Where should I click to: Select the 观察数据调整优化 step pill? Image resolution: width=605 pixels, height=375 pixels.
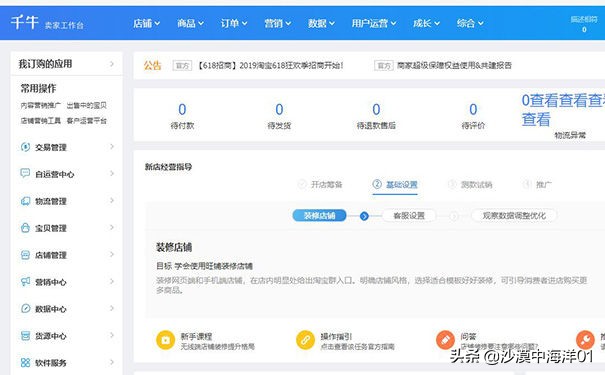coord(514,216)
